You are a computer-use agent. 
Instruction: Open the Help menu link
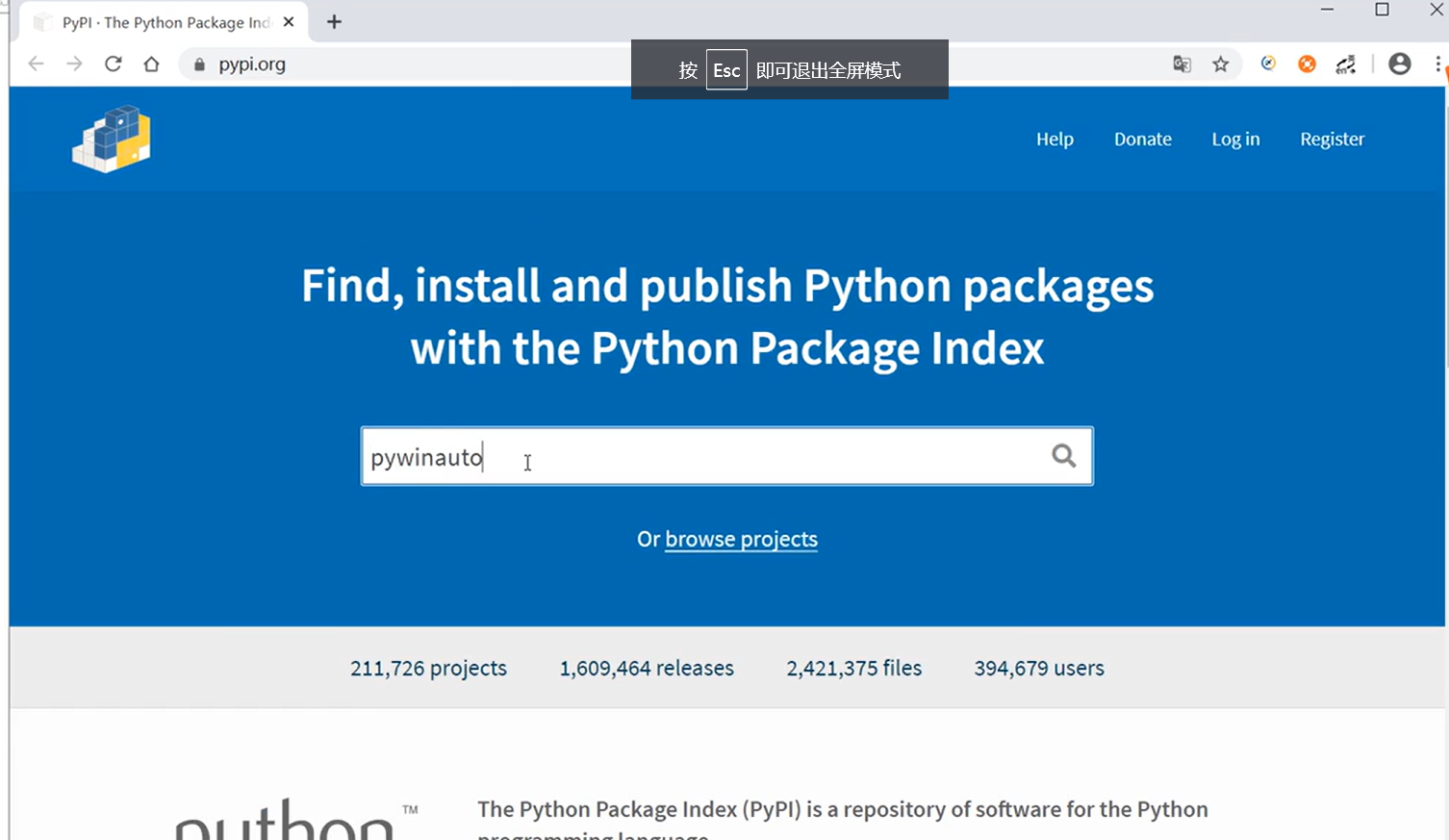click(1055, 139)
